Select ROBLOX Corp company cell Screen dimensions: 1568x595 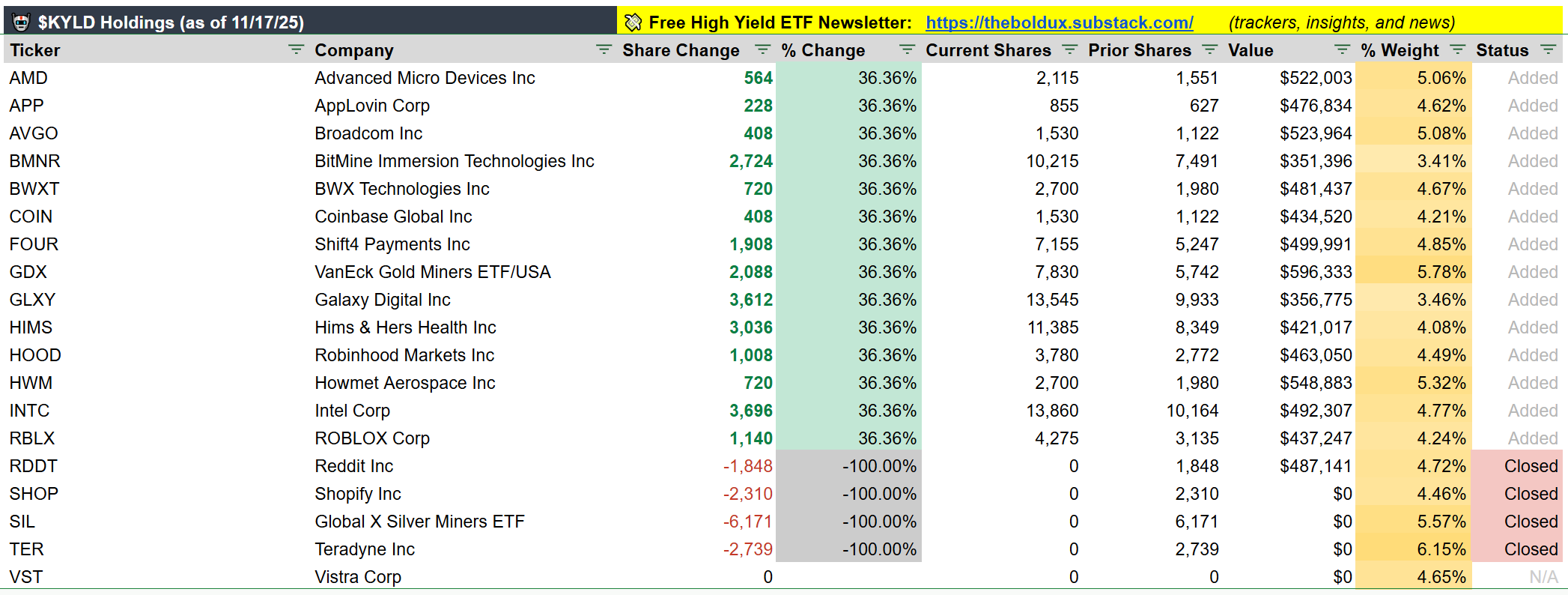pos(463,438)
